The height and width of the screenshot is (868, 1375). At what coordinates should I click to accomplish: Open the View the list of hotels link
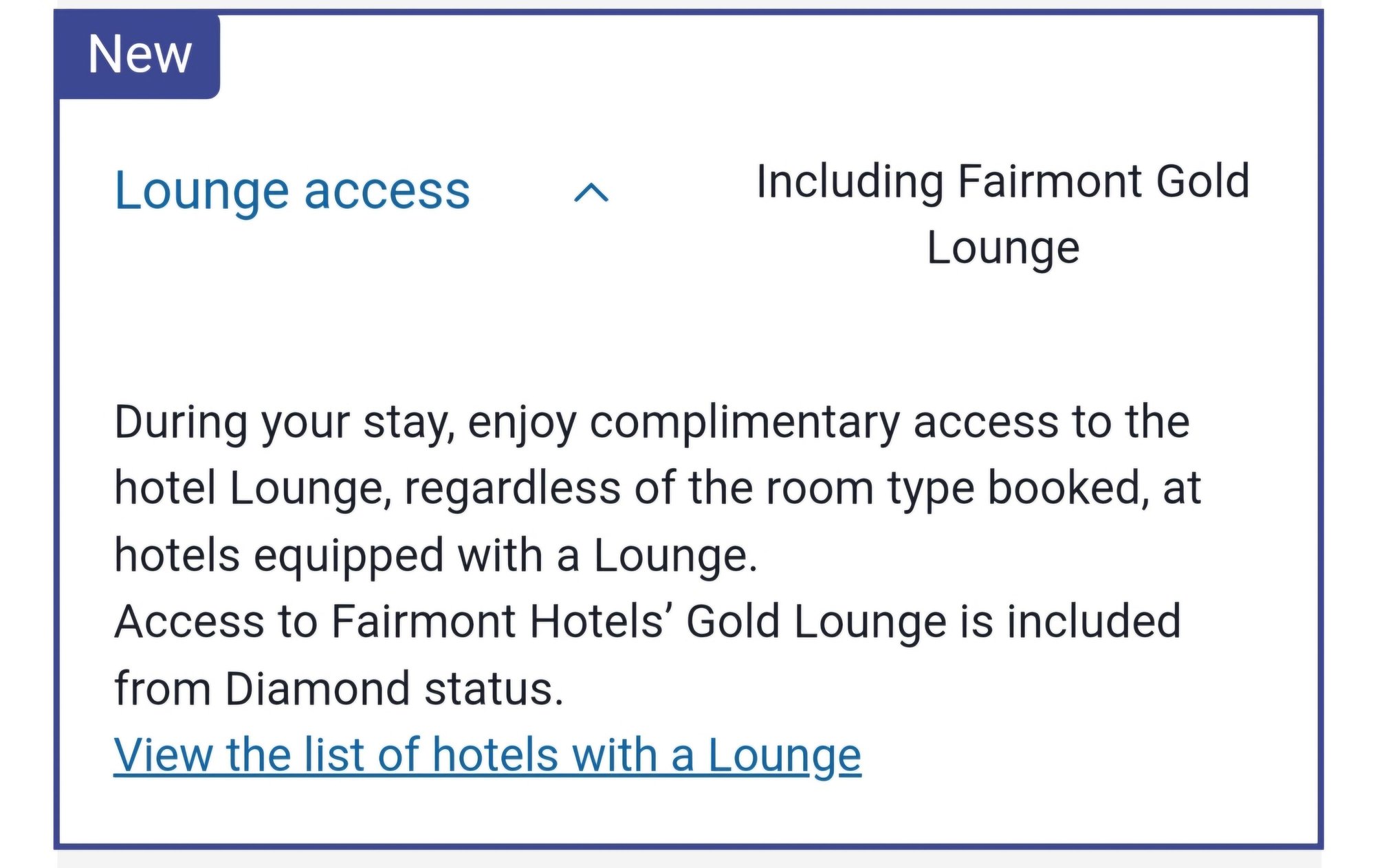pos(489,755)
